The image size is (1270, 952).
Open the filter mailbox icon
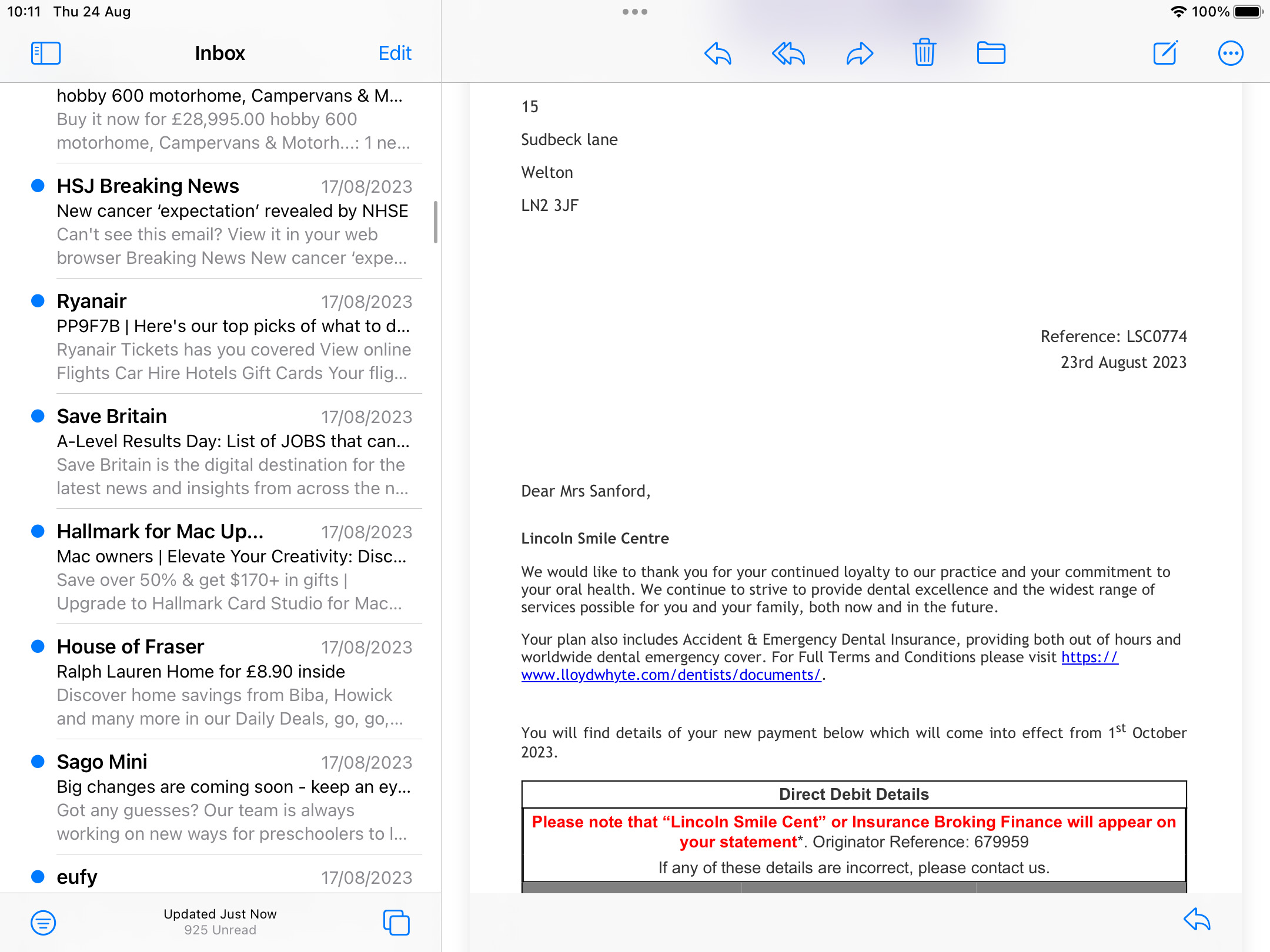pos(44,923)
